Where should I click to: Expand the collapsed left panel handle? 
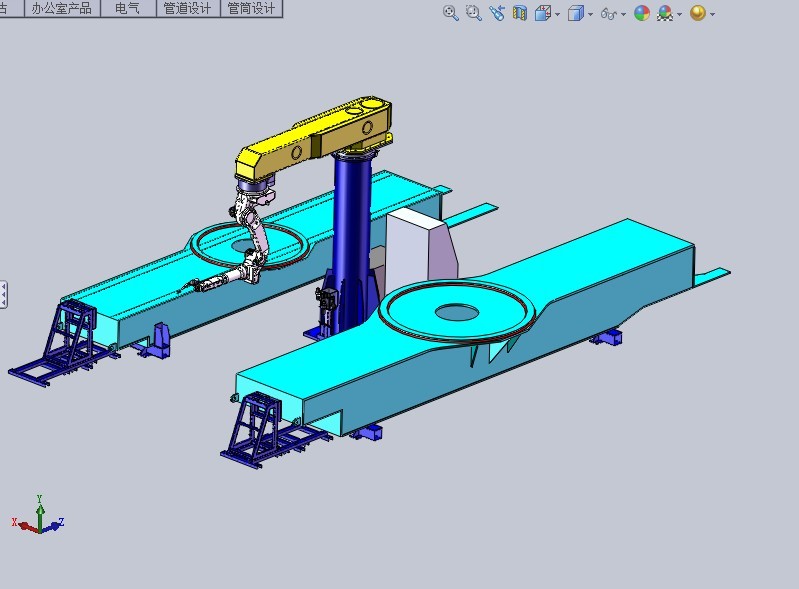pos(3,294)
